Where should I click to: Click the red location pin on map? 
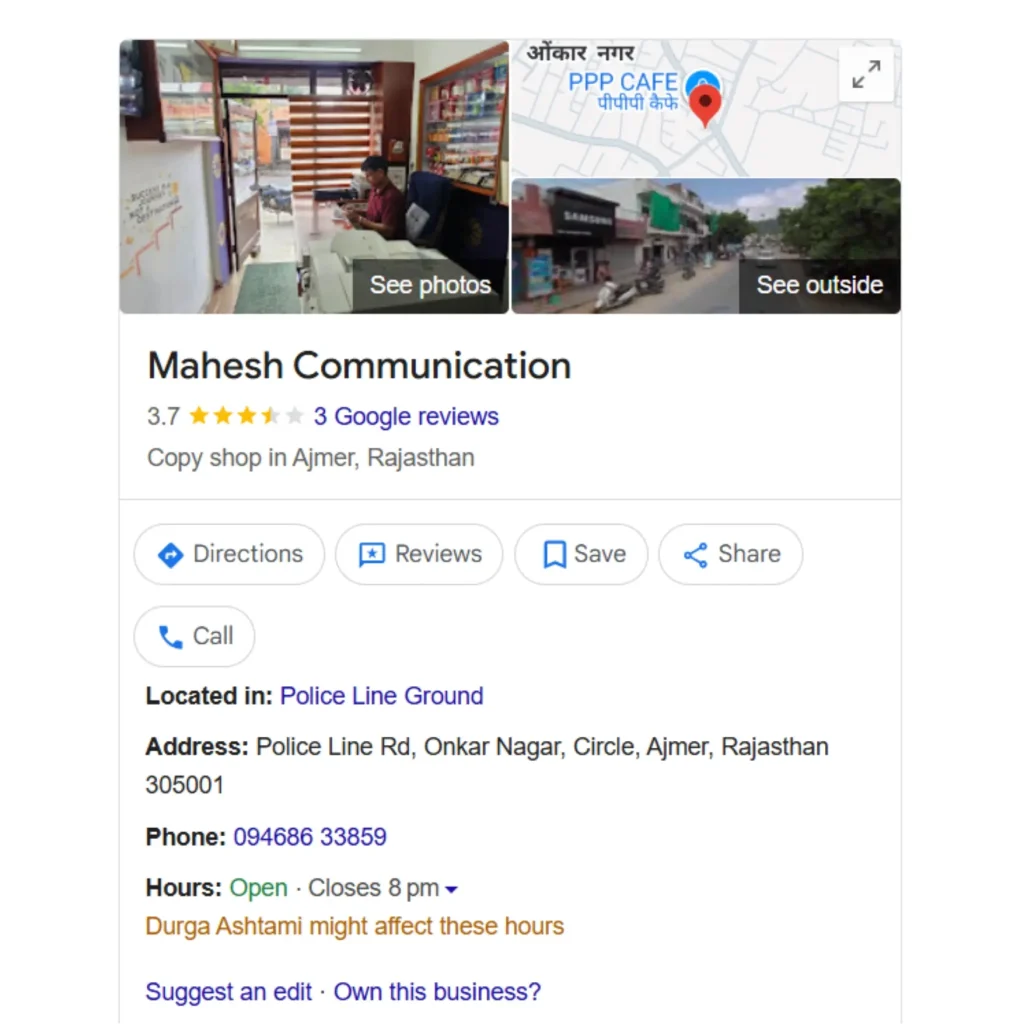(705, 106)
